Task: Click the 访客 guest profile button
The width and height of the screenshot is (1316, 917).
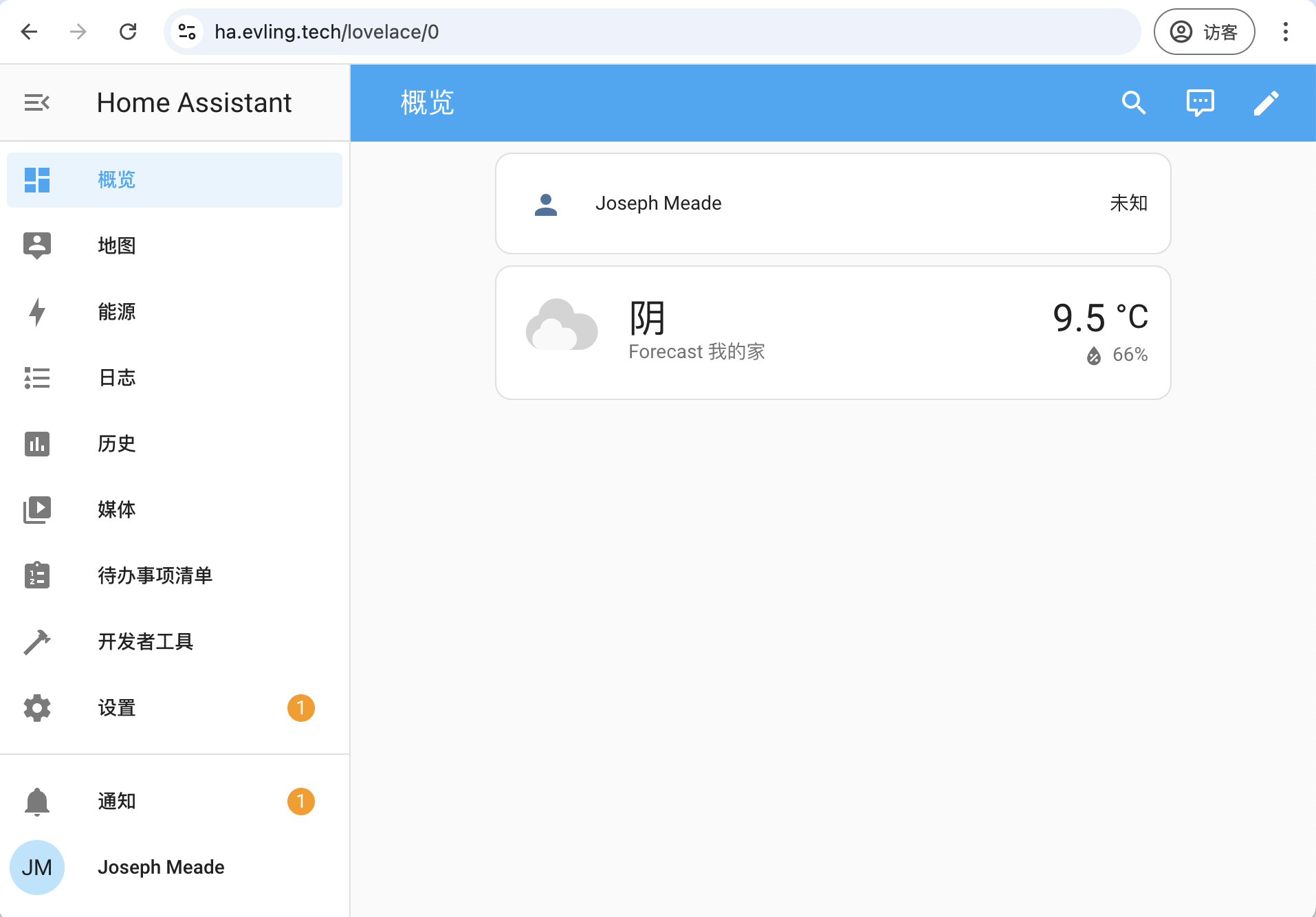Action: pyautogui.click(x=1204, y=32)
